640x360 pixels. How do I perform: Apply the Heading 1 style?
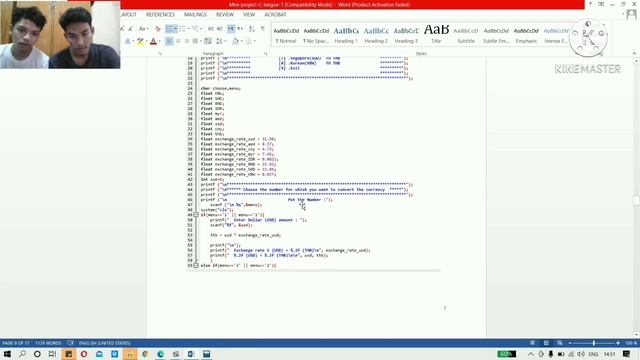coord(346,35)
